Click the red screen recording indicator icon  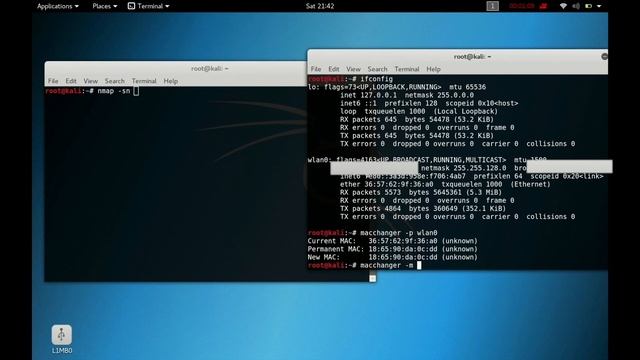[543, 6]
